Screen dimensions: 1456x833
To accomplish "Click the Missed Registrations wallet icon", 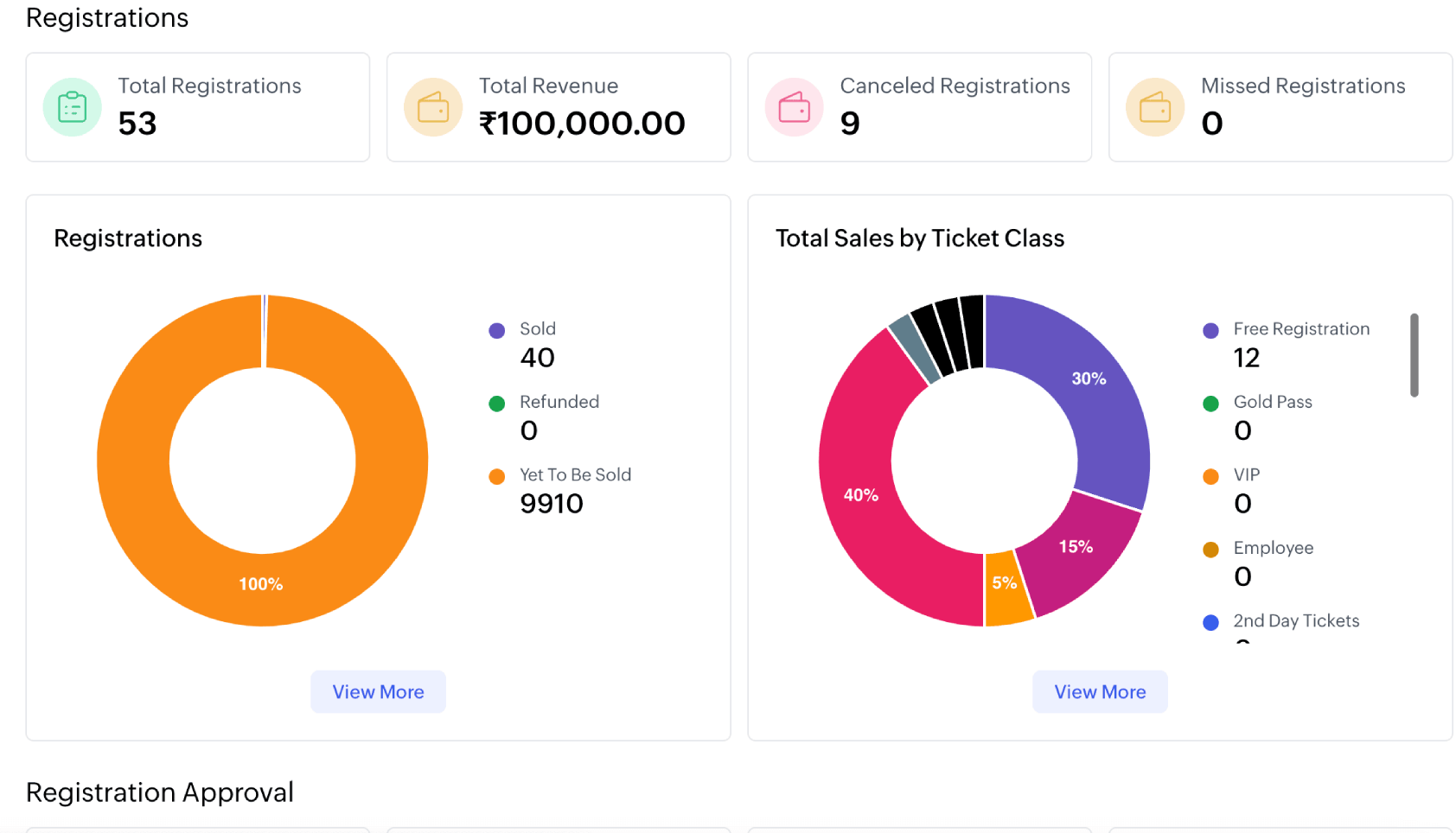I will coord(1155,106).
